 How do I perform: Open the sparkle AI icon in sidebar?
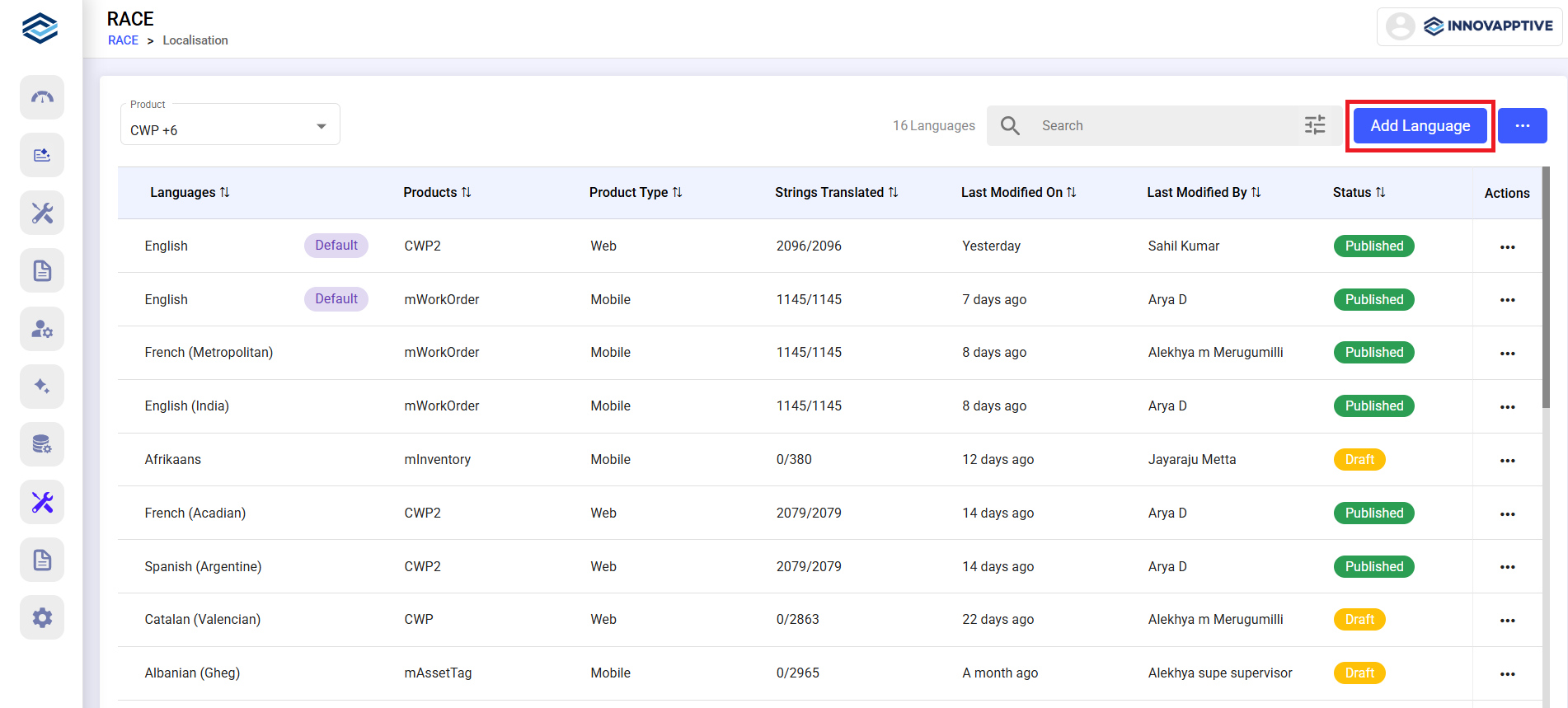42,387
